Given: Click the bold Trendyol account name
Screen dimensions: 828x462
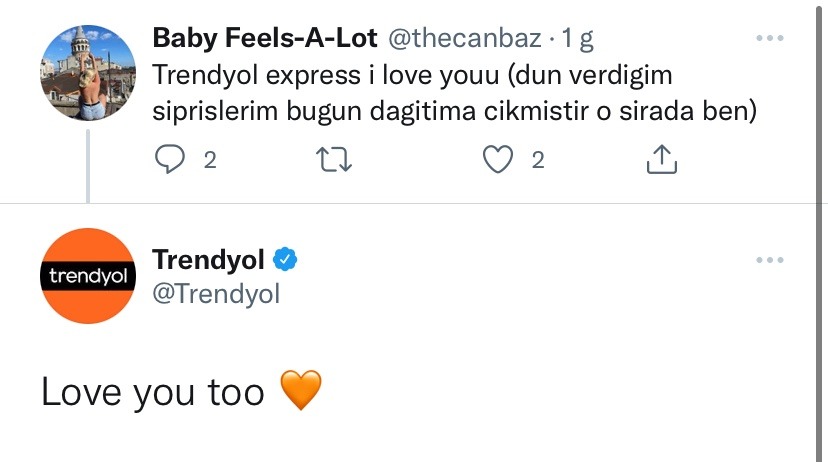Looking at the screenshot, I should coord(208,260).
